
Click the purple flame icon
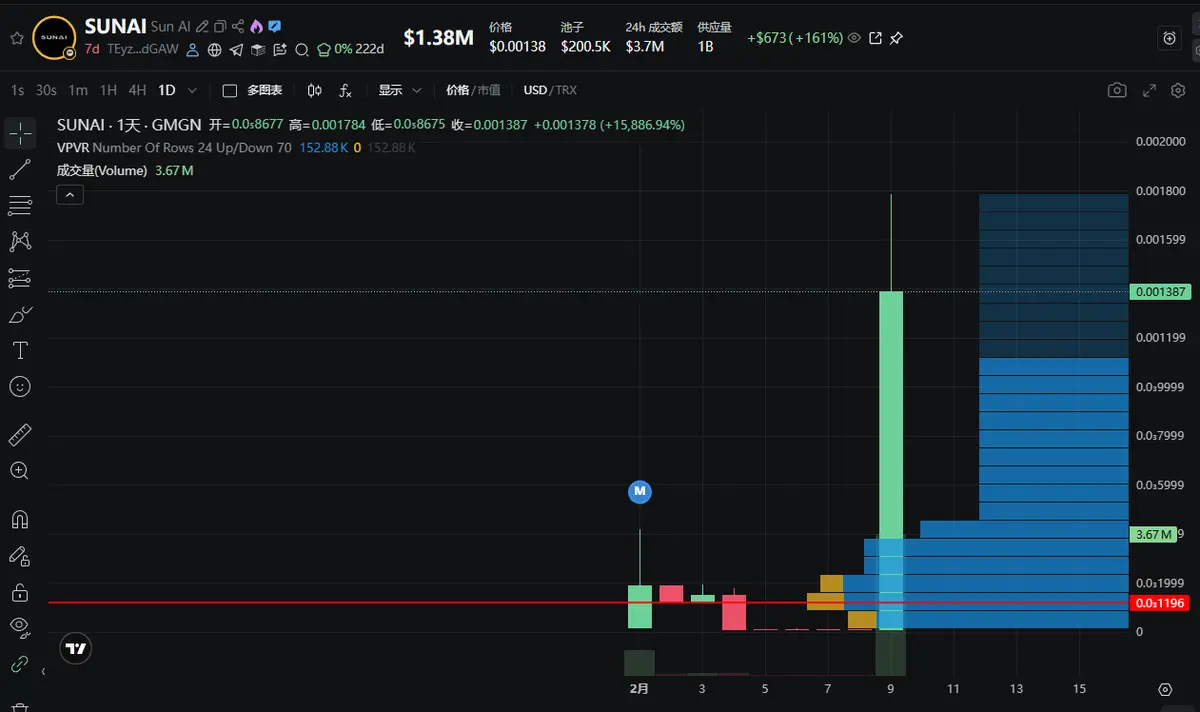256,26
